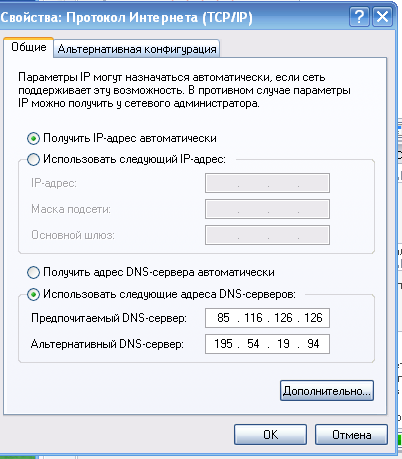Click the first octet 85 of preferred DNS
402x459 pixels.
[223, 318]
